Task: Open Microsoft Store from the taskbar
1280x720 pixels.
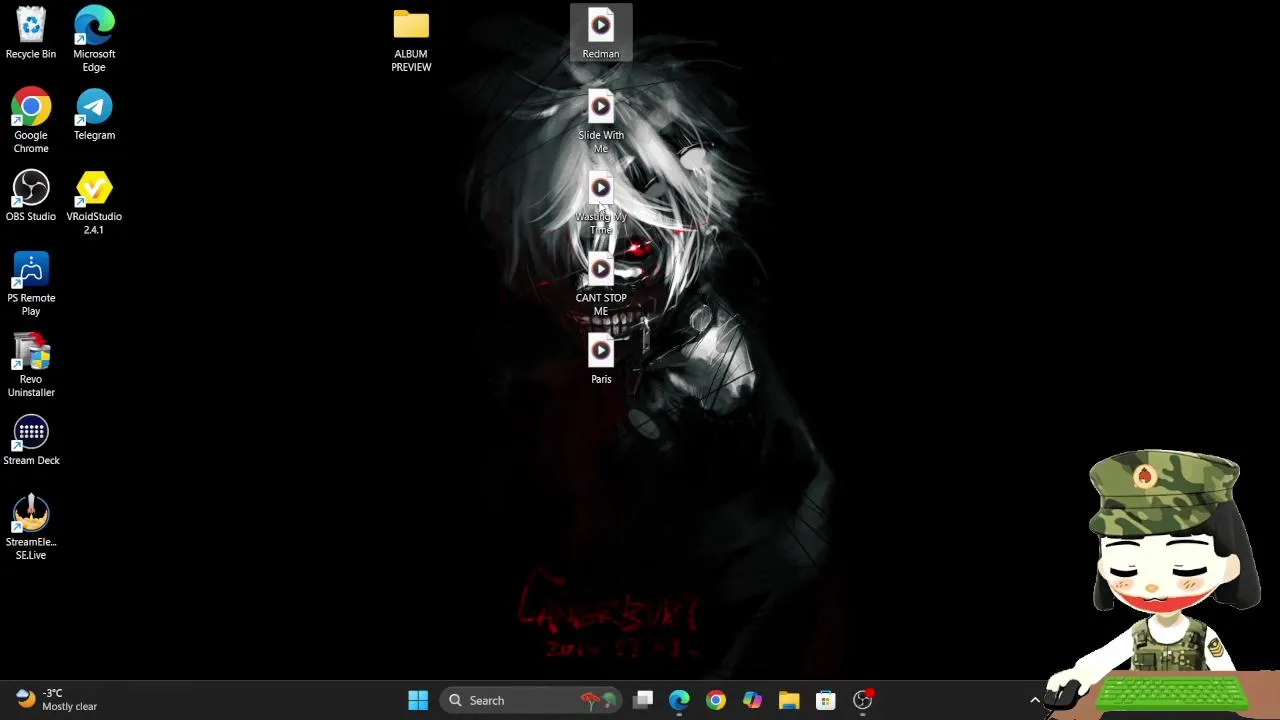Action: click(825, 700)
